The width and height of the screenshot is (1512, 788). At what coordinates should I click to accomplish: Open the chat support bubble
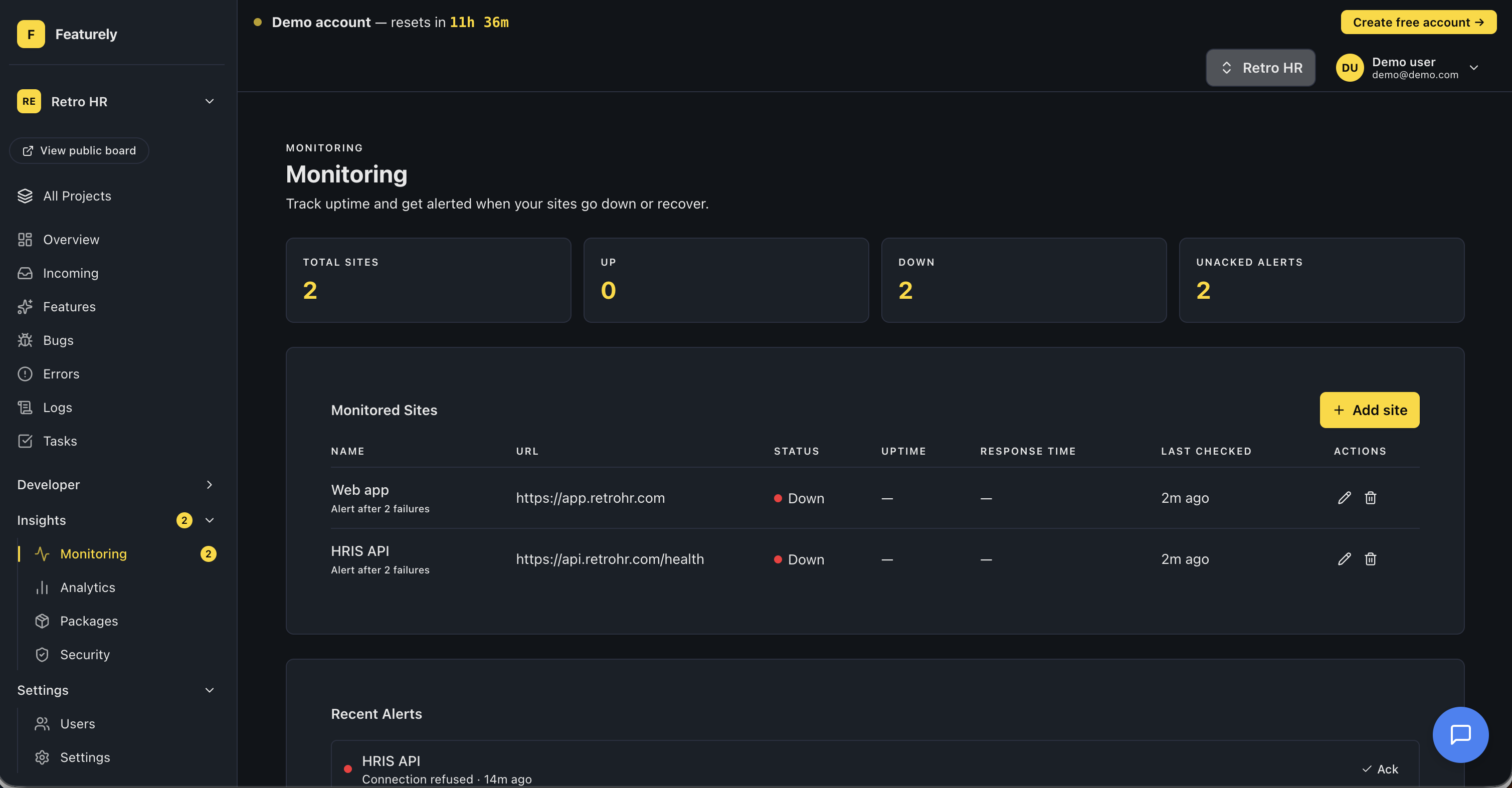[1460, 734]
